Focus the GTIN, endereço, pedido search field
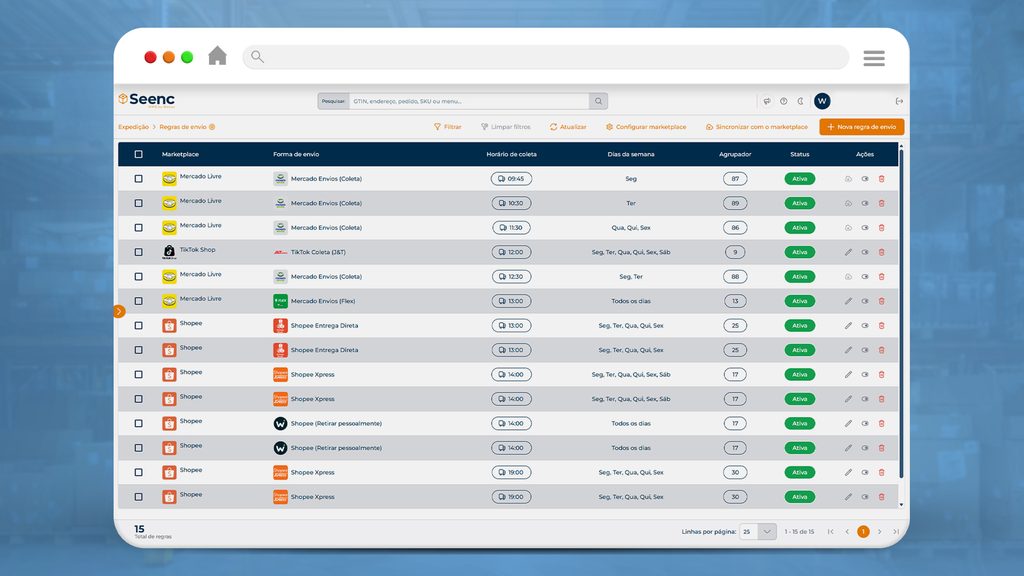Image resolution: width=1024 pixels, height=576 pixels. point(469,101)
